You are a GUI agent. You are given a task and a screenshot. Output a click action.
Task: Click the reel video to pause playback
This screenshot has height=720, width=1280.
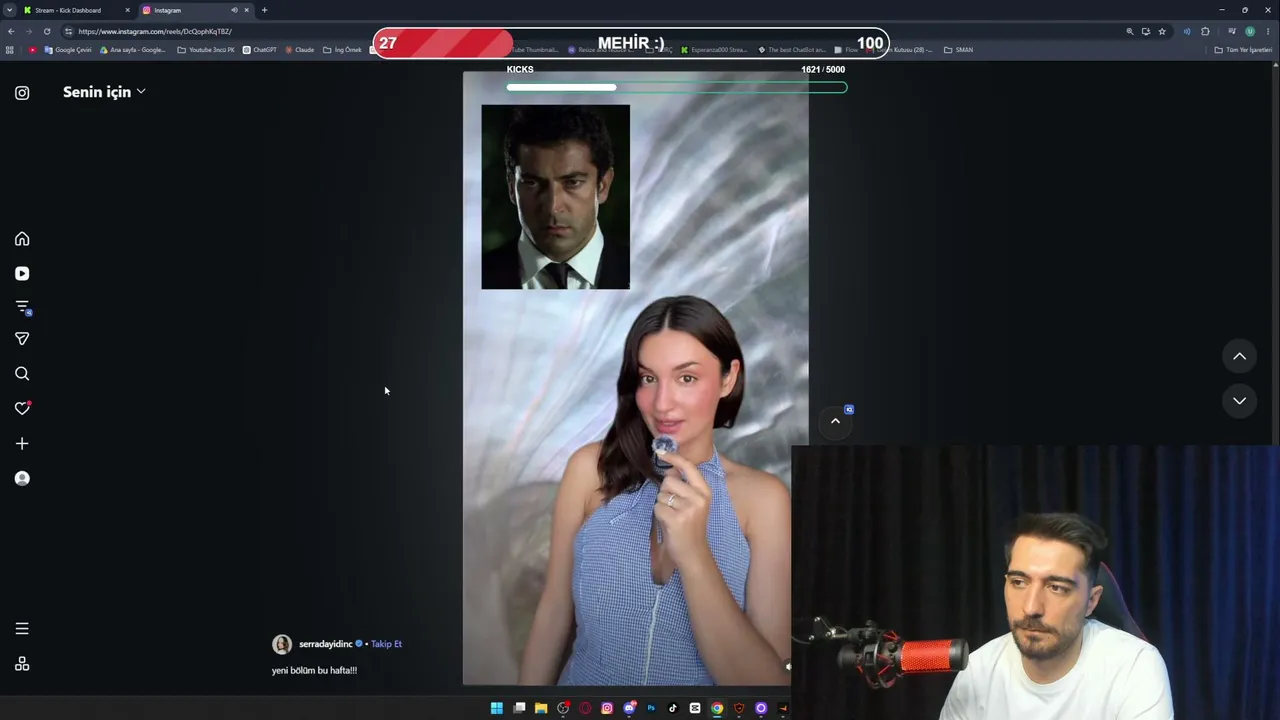coord(635,378)
